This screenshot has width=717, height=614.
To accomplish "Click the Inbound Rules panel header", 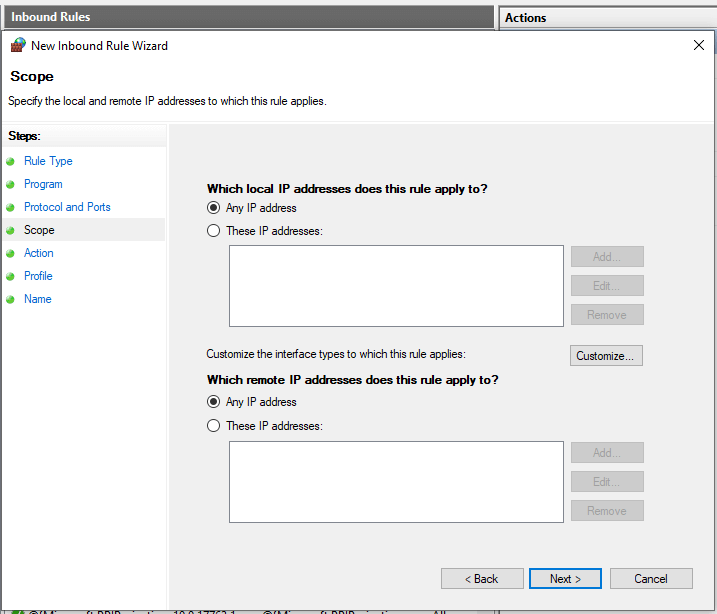I will pyautogui.click(x=248, y=17).
